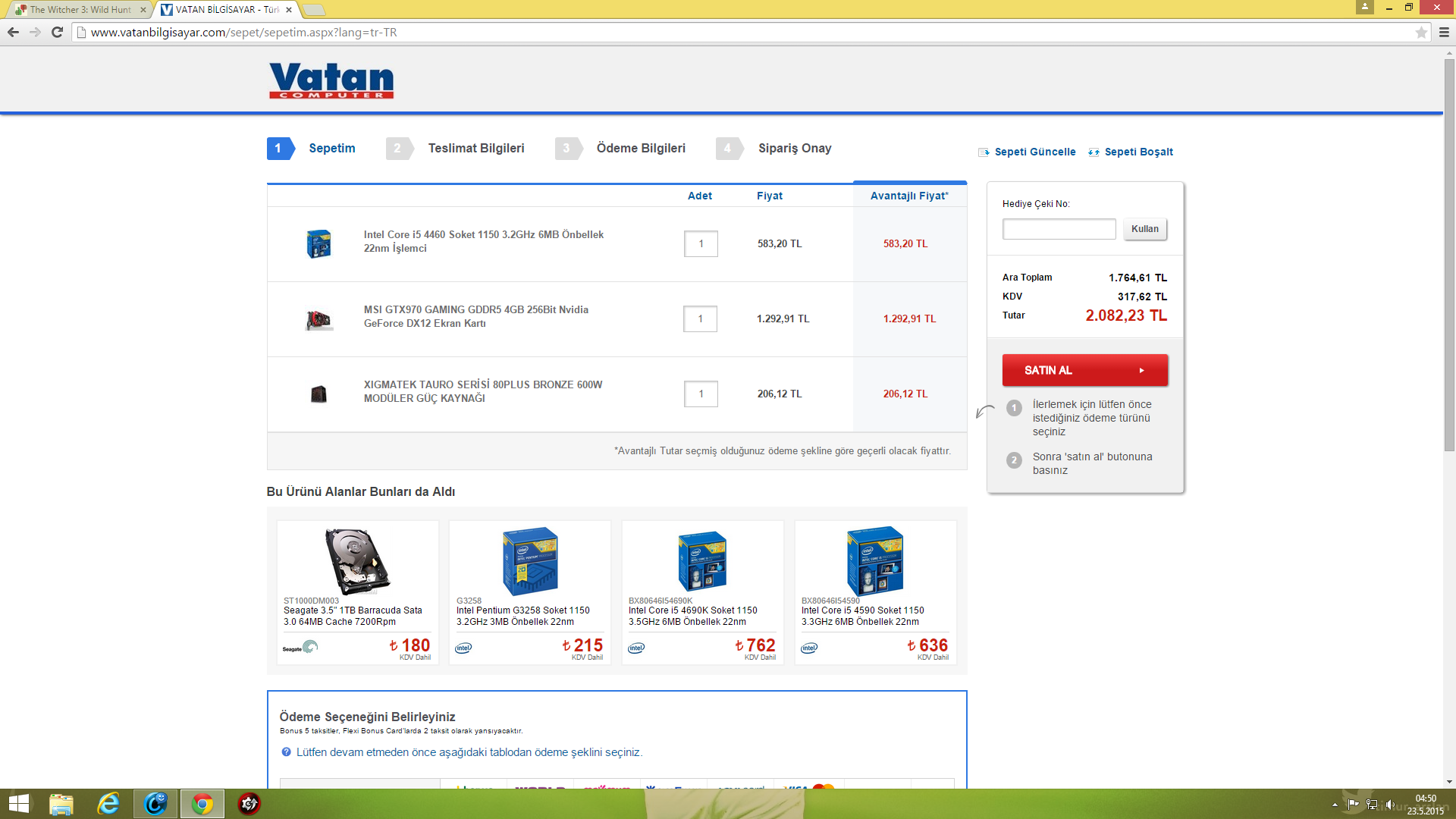The image size is (1456, 819).
Task: Open File Explorer from the taskbar
Action: (x=61, y=804)
